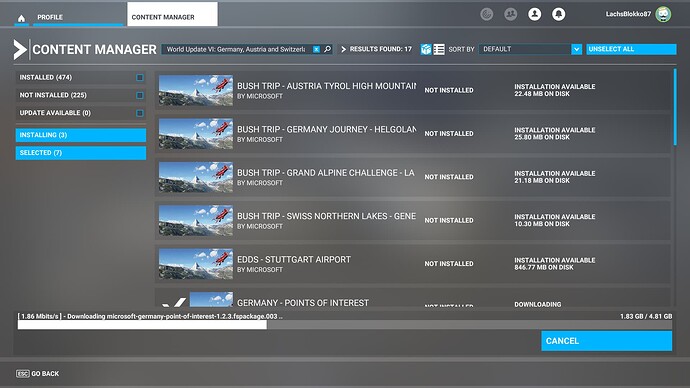Switch to package grid view icon

click(426, 49)
